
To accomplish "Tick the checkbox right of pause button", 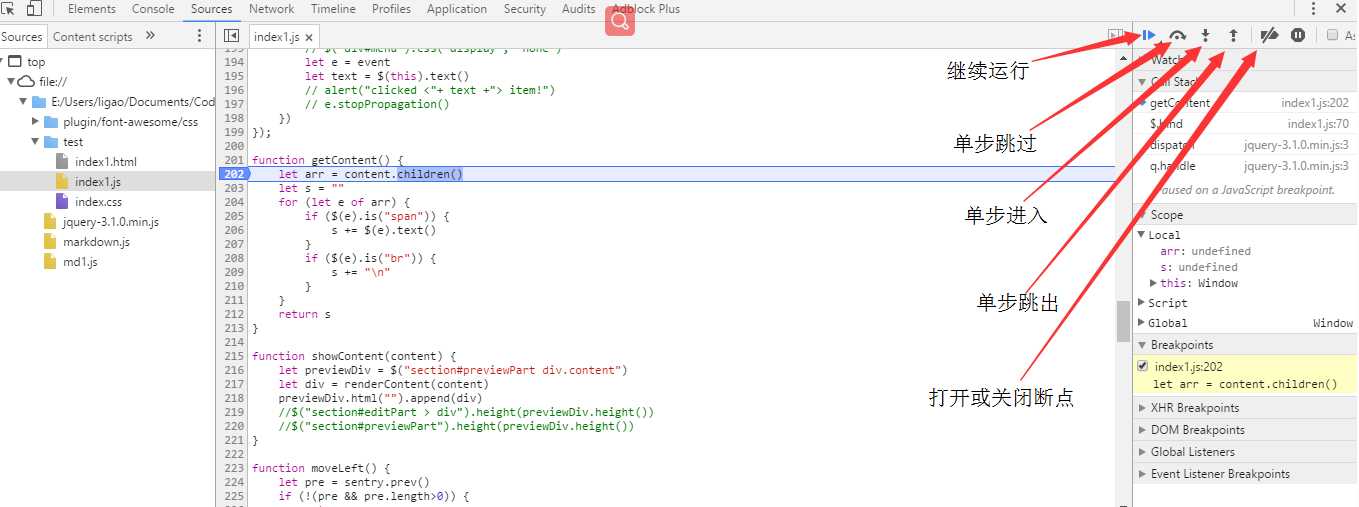I will click(1332, 35).
